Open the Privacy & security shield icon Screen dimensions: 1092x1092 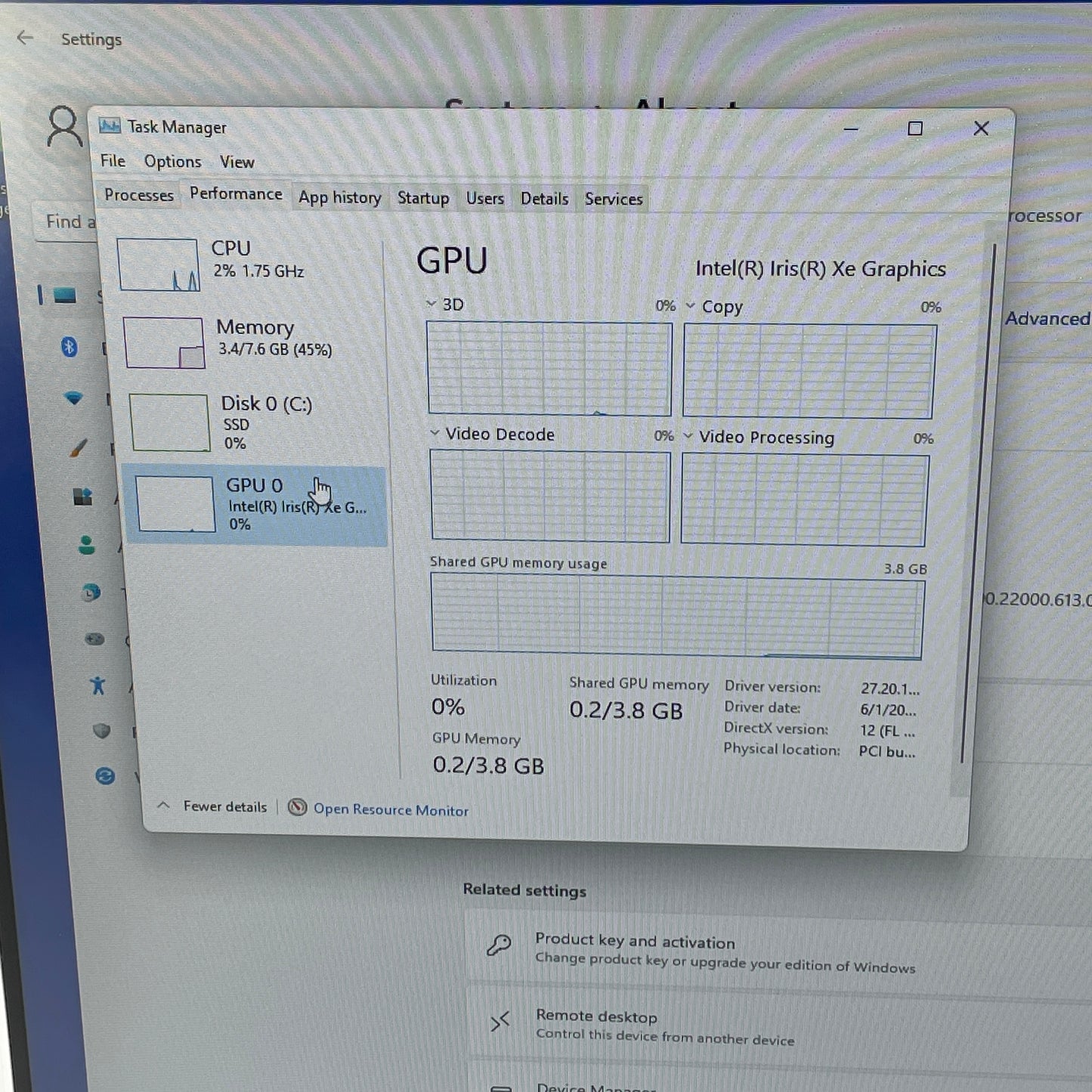pos(101,731)
